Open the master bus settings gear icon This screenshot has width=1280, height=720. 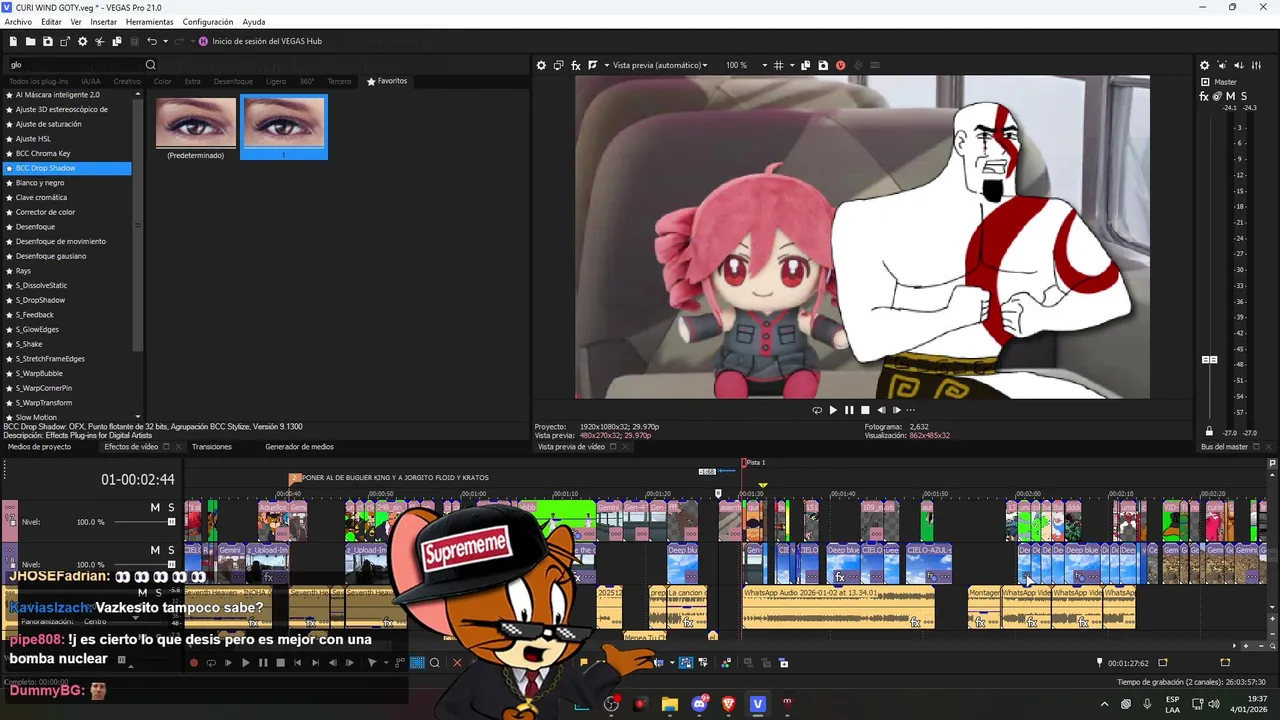(1205, 65)
